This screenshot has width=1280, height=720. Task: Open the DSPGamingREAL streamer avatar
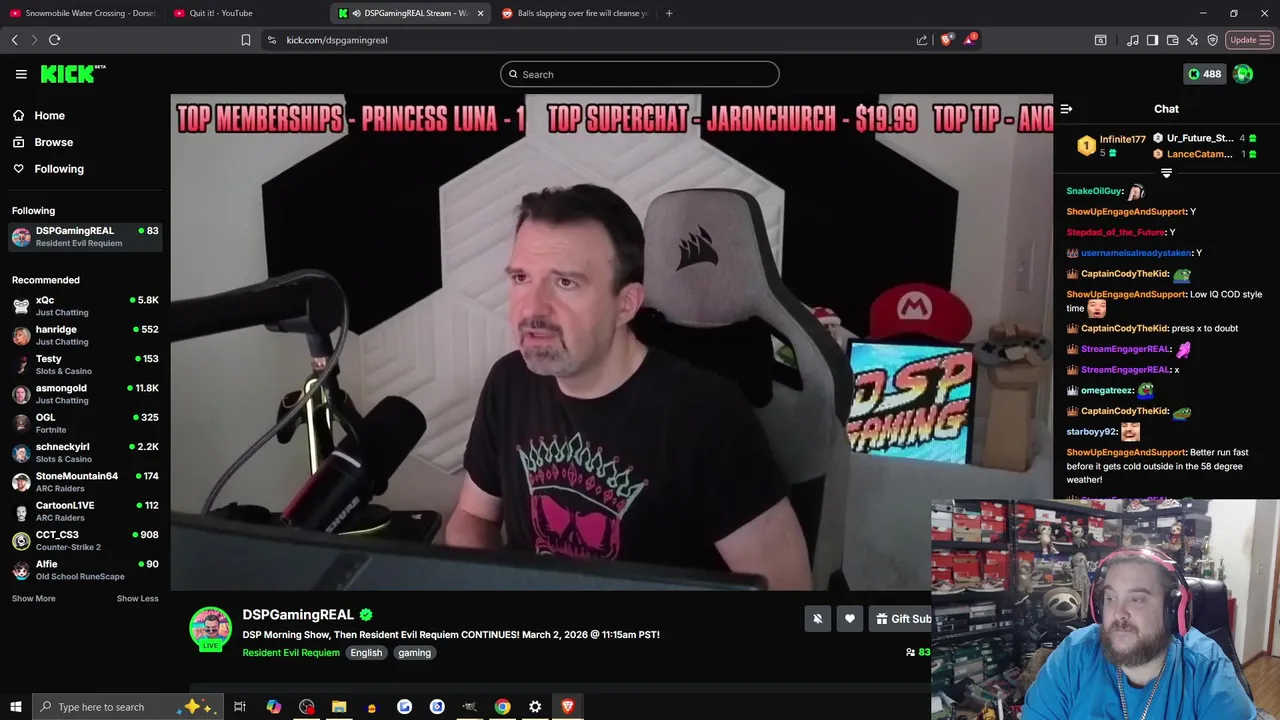coord(210,628)
